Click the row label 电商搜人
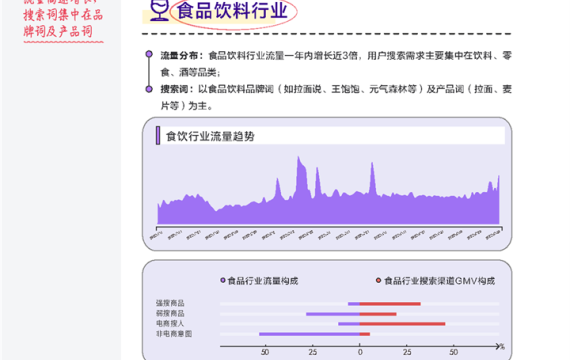 [x=170, y=323]
